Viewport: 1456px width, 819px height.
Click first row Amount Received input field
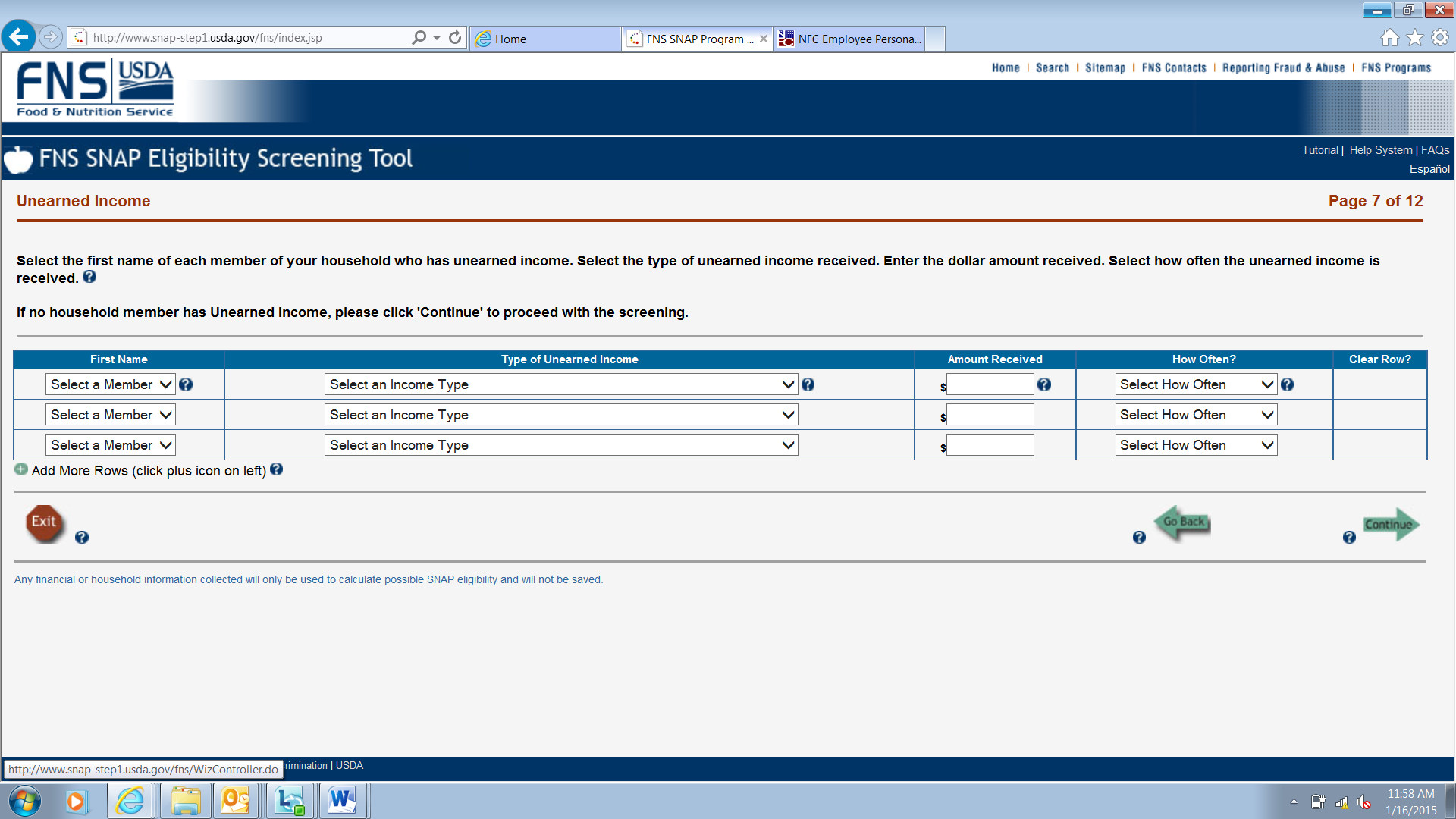coord(990,384)
